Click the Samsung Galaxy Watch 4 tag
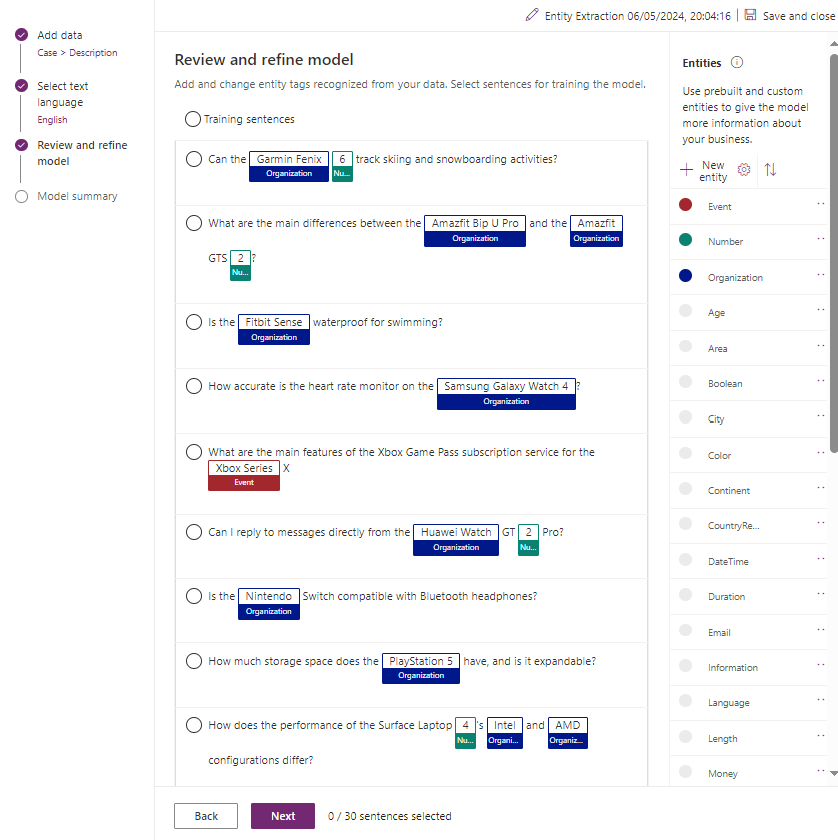 (506, 394)
